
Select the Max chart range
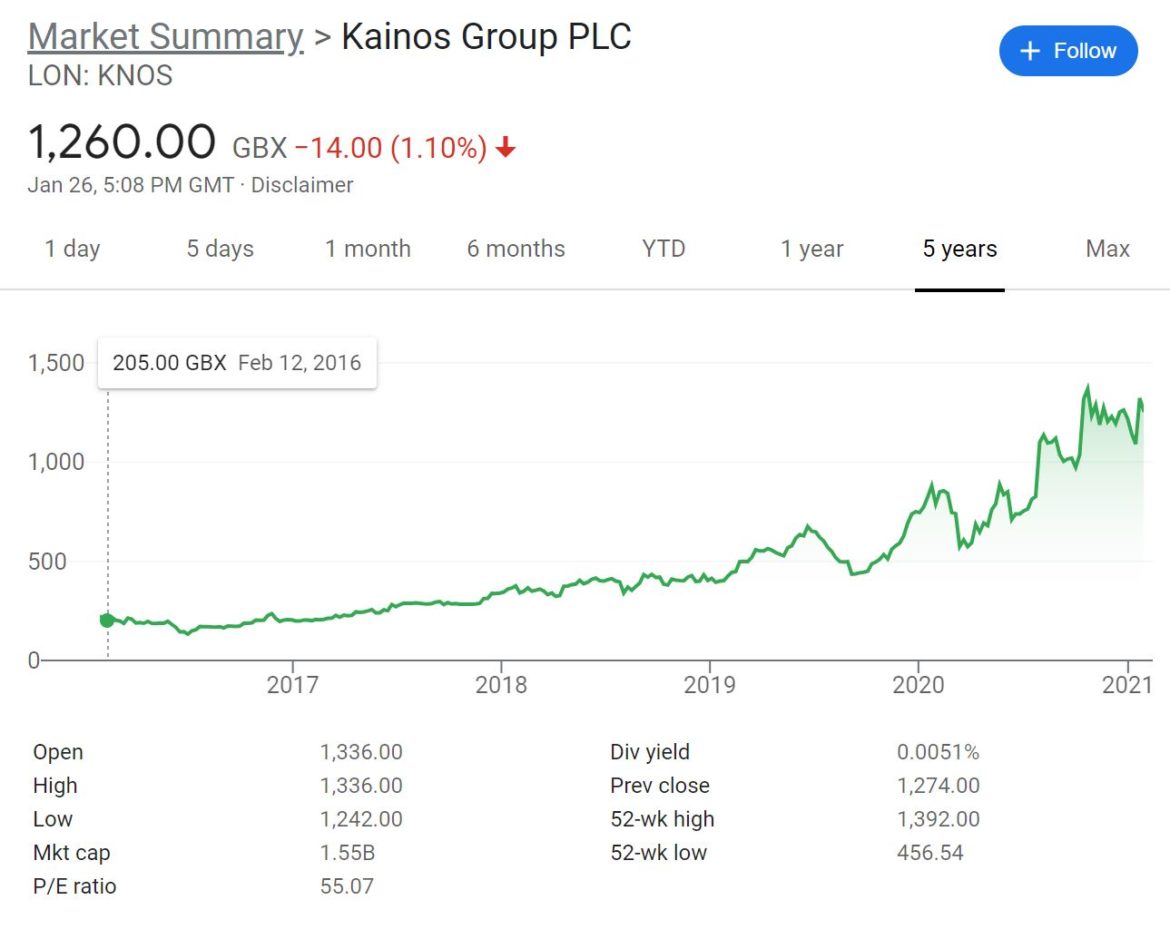click(x=1107, y=249)
